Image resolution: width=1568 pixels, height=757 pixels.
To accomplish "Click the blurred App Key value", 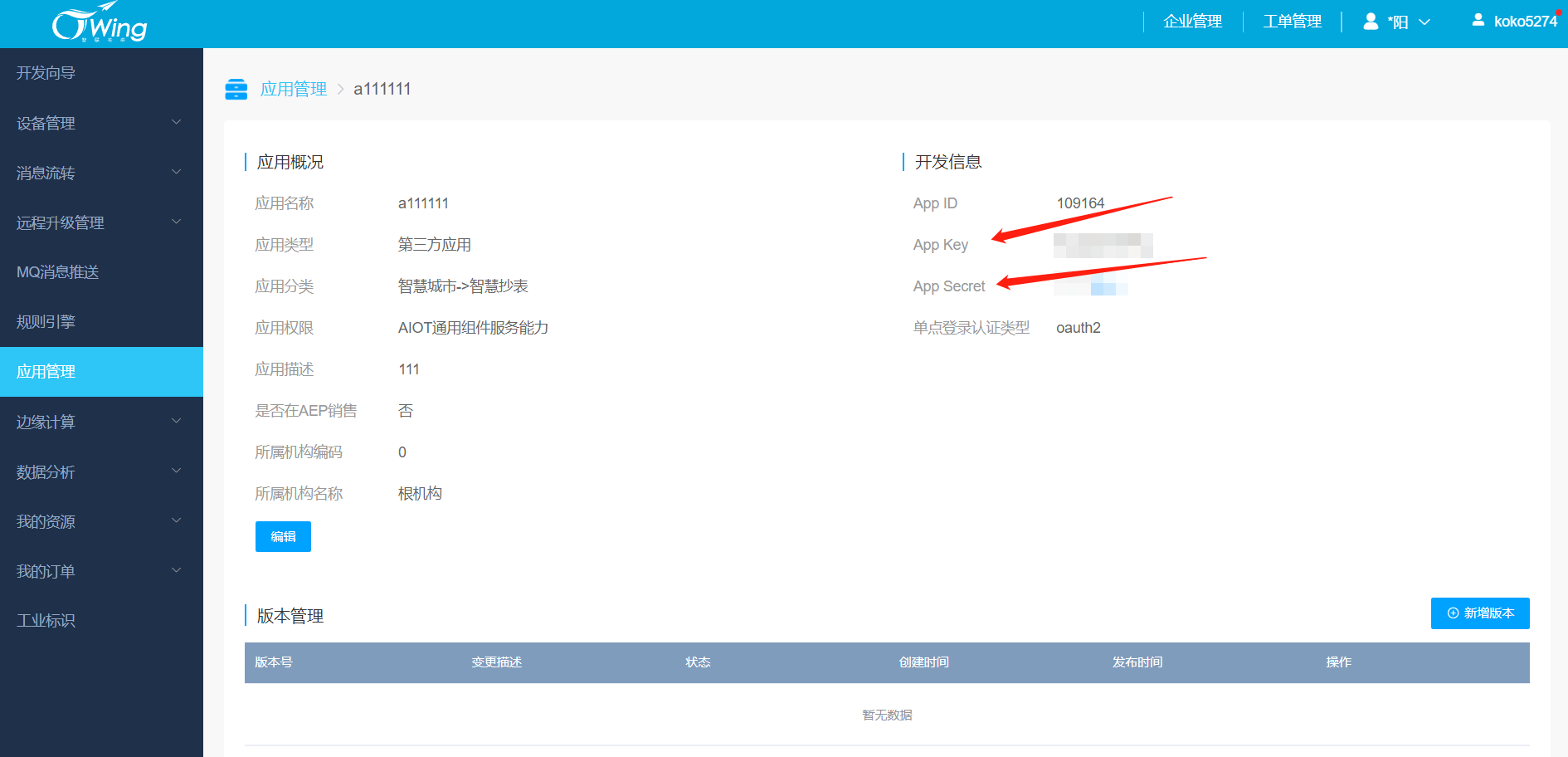I will (1103, 246).
